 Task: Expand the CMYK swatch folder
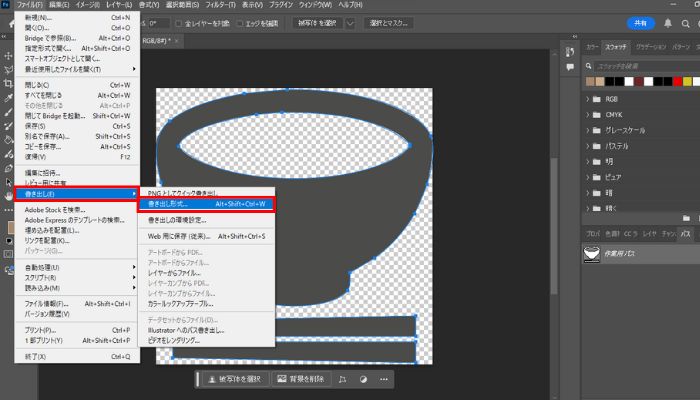pyautogui.click(x=588, y=115)
